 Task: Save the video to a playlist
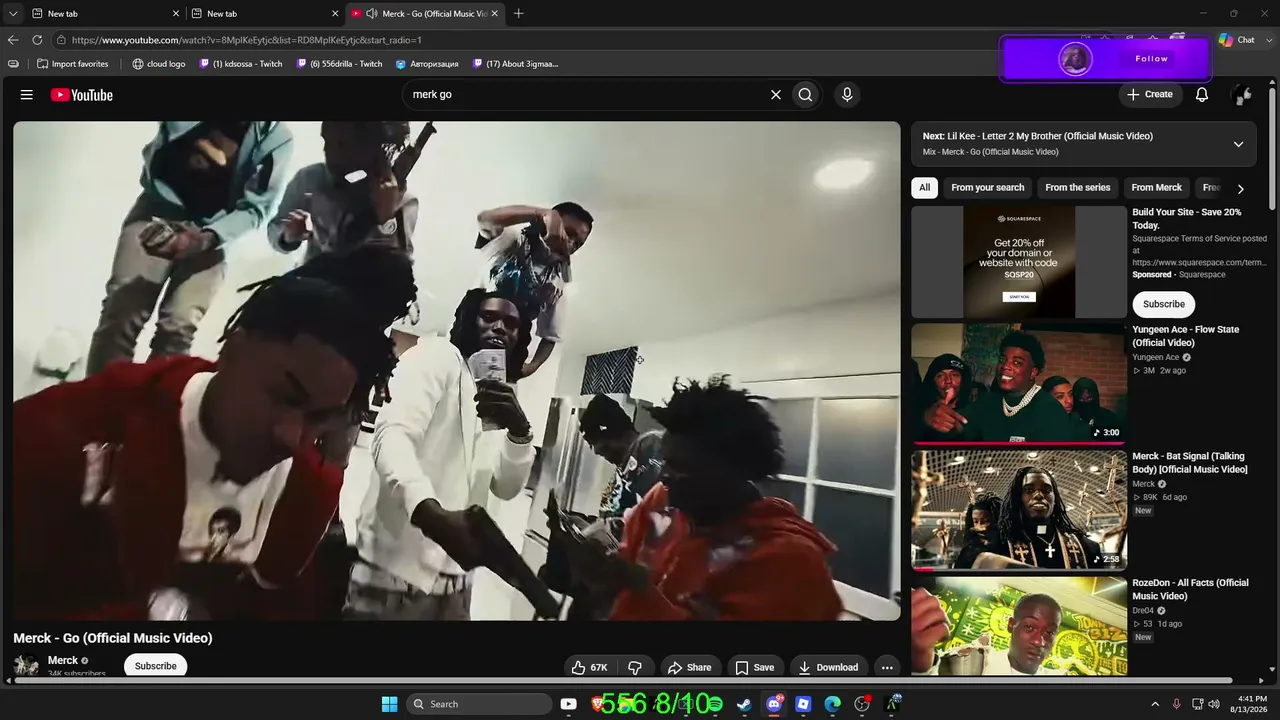tap(755, 667)
